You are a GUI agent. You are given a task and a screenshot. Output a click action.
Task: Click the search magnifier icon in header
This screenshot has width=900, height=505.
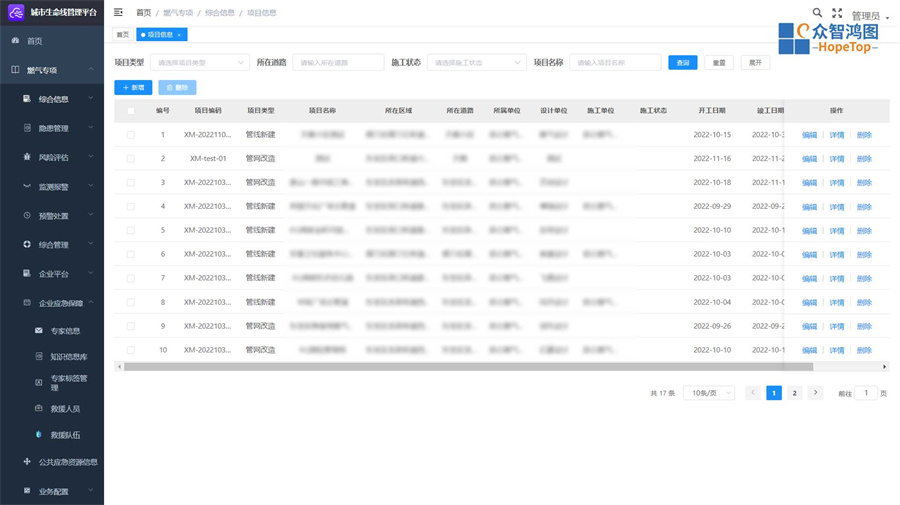click(x=817, y=13)
